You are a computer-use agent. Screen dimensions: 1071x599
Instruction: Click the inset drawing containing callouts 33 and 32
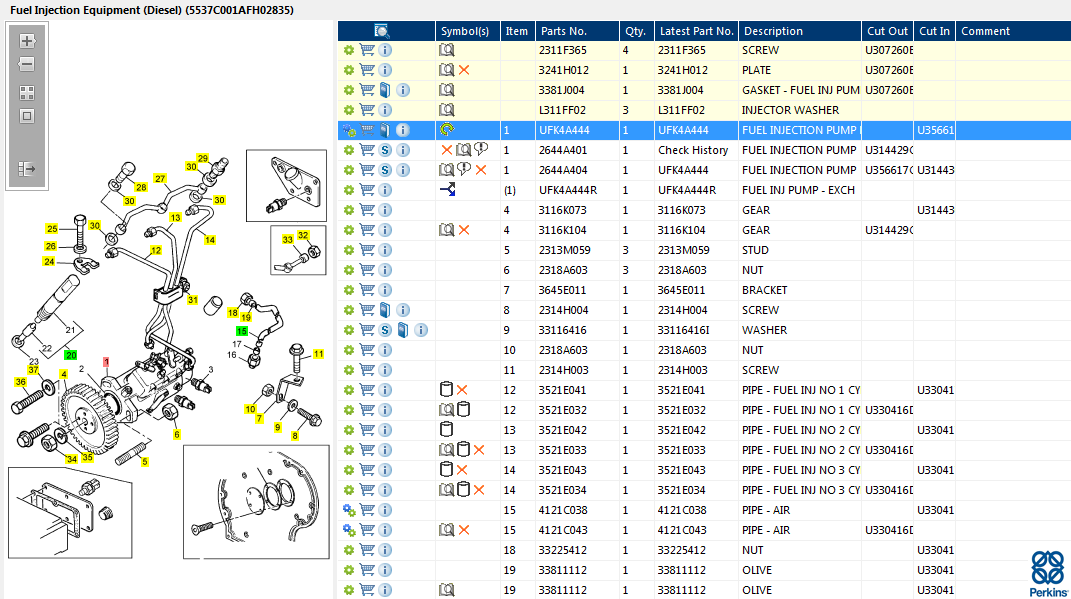[298, 251]
